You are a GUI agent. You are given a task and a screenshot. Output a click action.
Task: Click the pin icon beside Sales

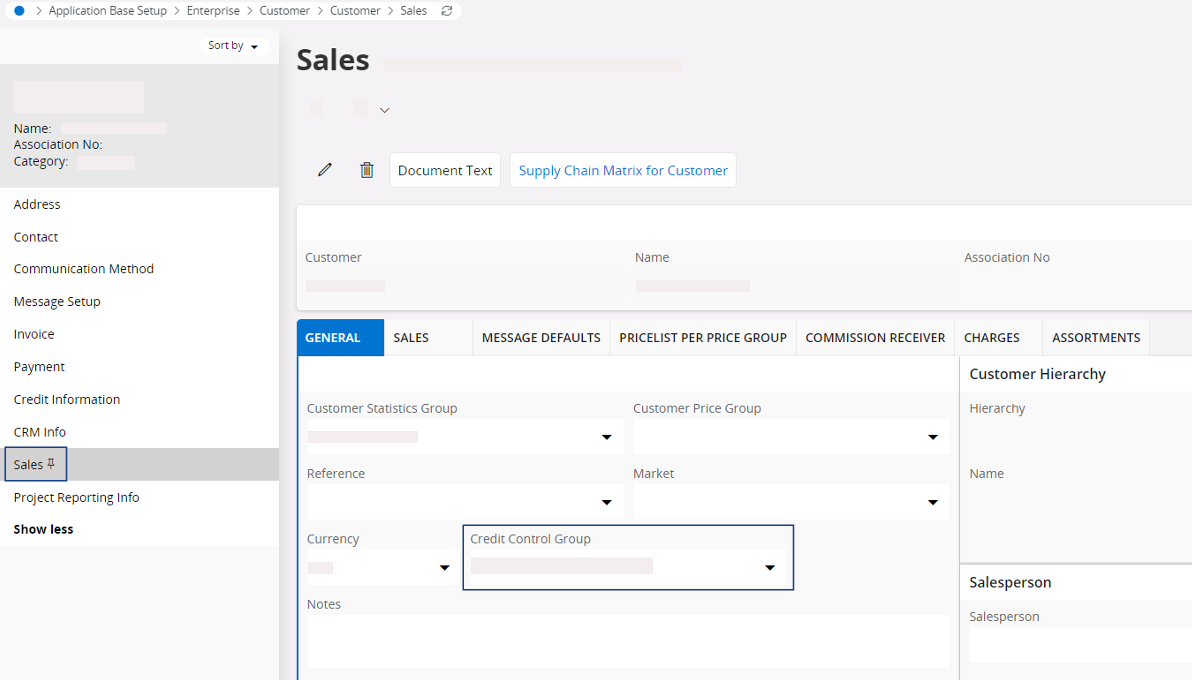[x=52, y=464]
